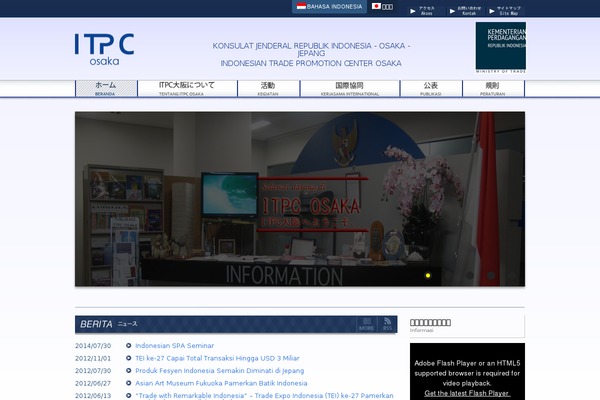Open the Tentang ITPC Osaka menu

coord(187,88)
